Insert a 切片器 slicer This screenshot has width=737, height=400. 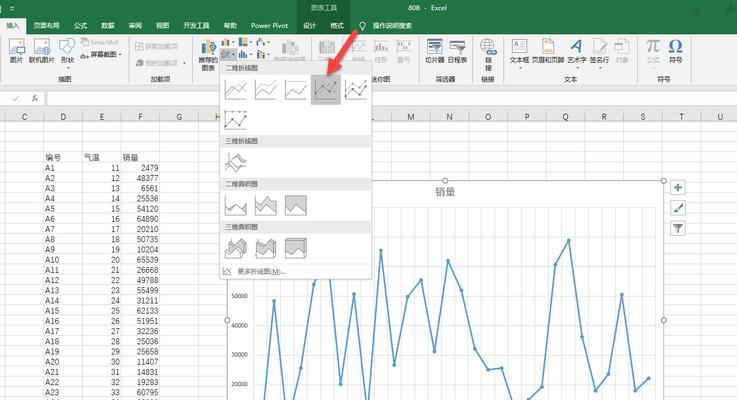[x=434, y=51]
